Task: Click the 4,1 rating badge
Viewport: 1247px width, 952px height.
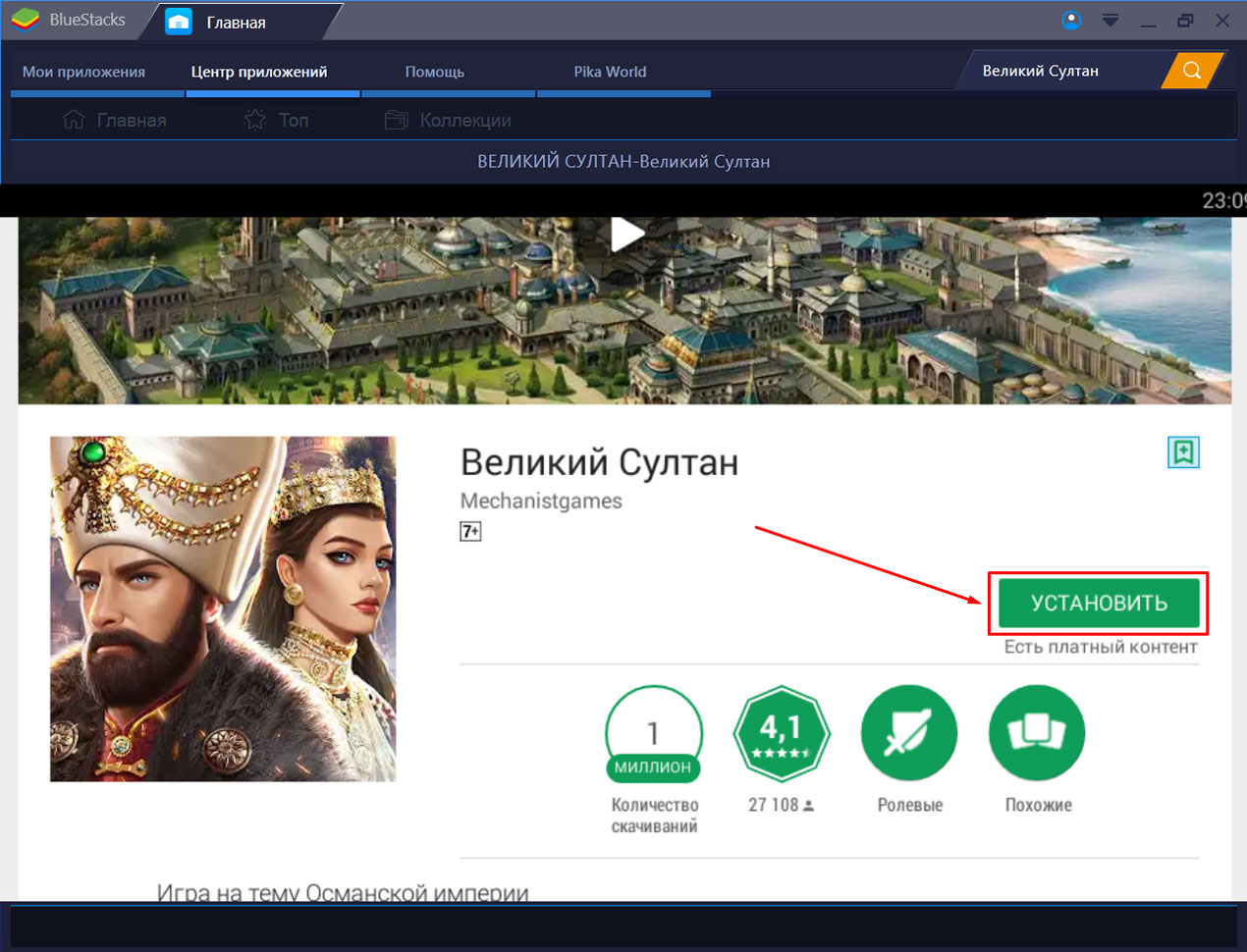Action: 781,733
